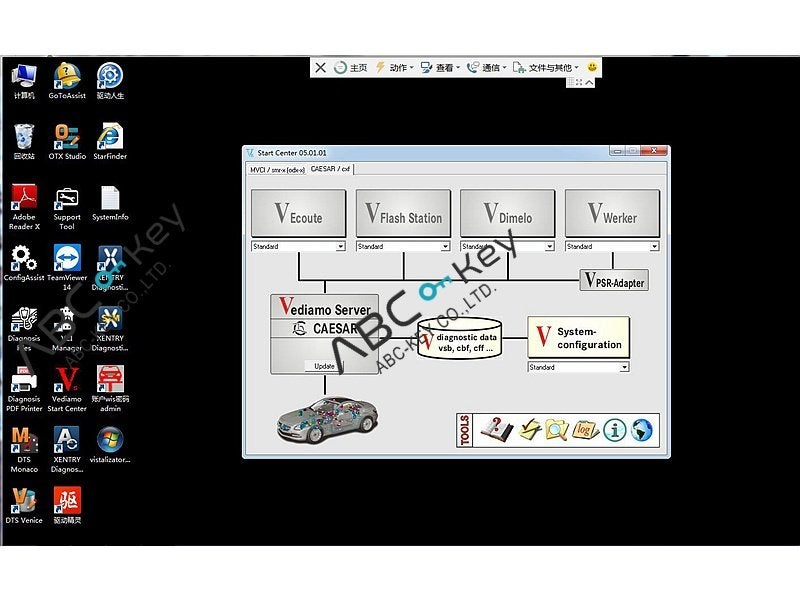Show the info icon in Tools

(x=614, y=430)
